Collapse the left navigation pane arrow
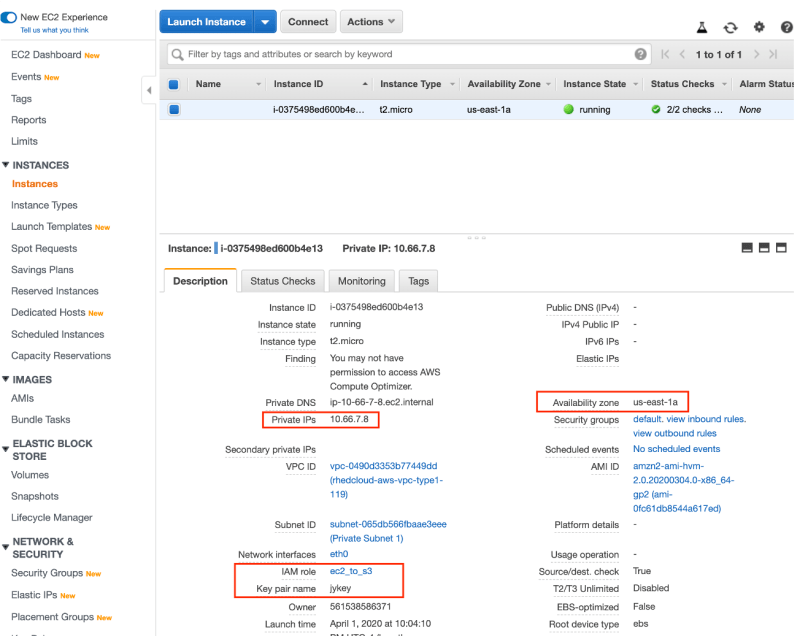Image resolution: width=800 pixels, height=636 pixels. (x=148, y=90)
